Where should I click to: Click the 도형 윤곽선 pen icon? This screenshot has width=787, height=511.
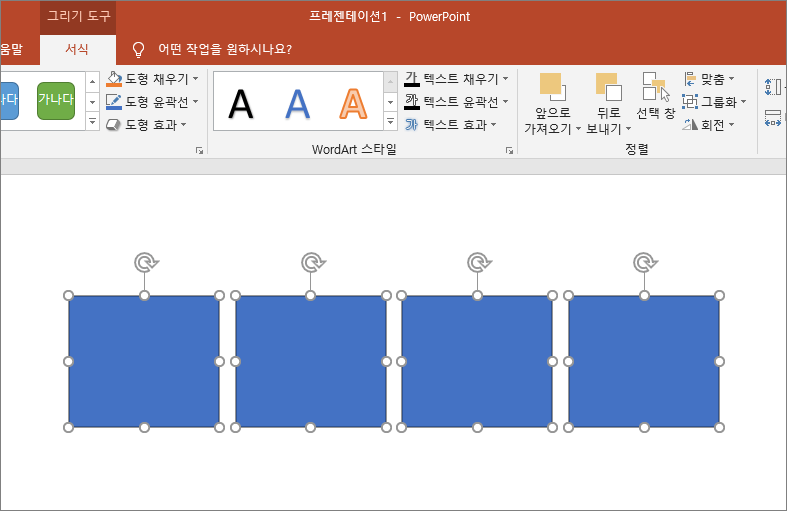click(114, 102)
